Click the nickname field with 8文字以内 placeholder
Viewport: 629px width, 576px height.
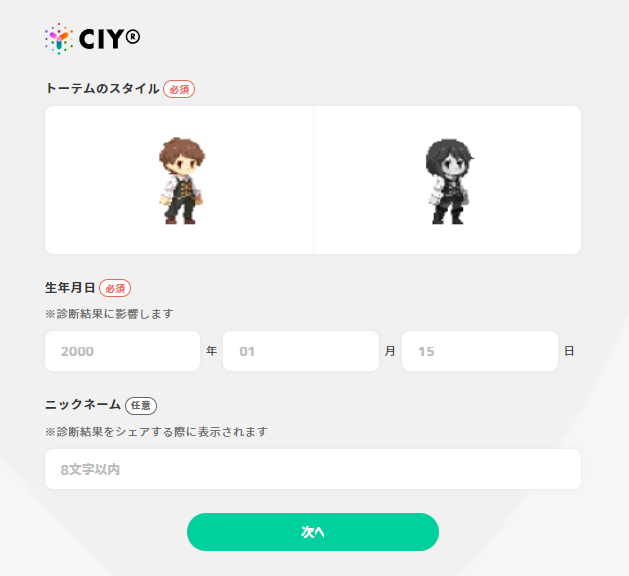[x=313, y=469]
